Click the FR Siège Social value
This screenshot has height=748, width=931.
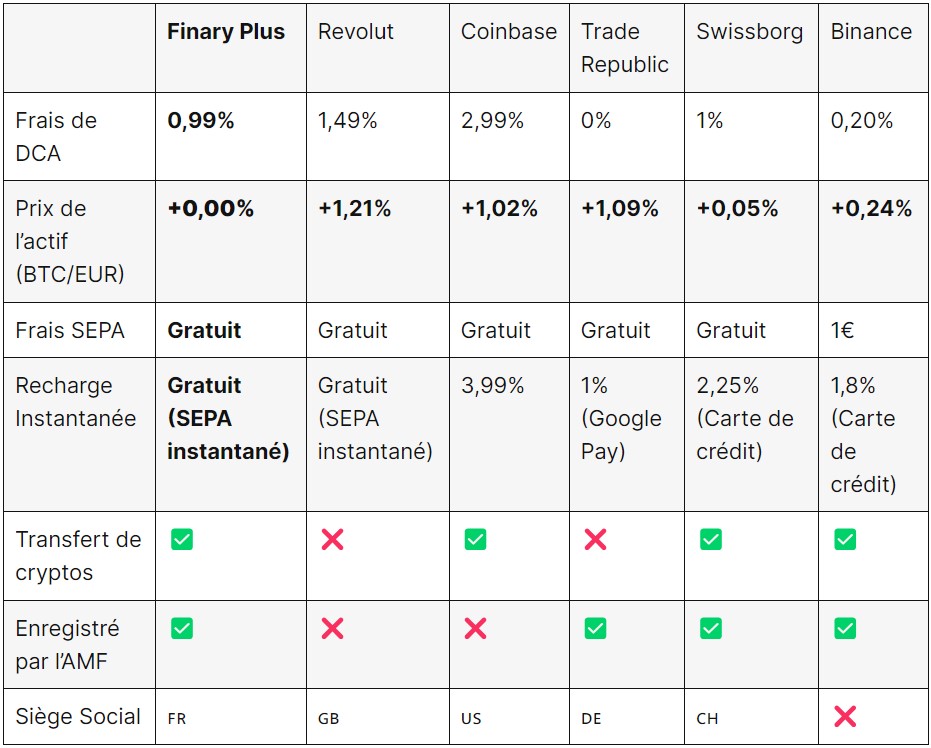[x=177, y=718]
